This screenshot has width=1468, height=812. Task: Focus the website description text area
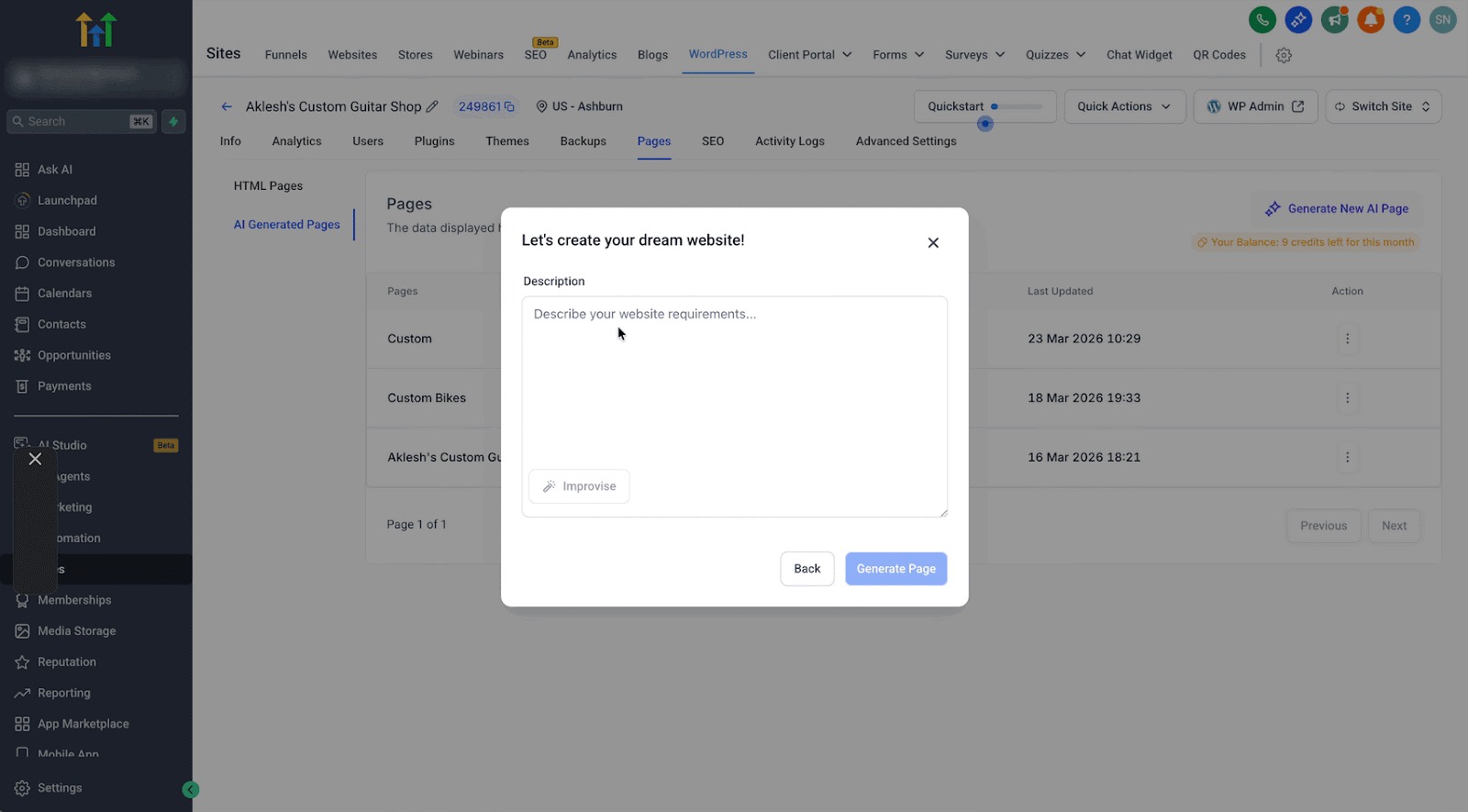[x=735, y=406]
